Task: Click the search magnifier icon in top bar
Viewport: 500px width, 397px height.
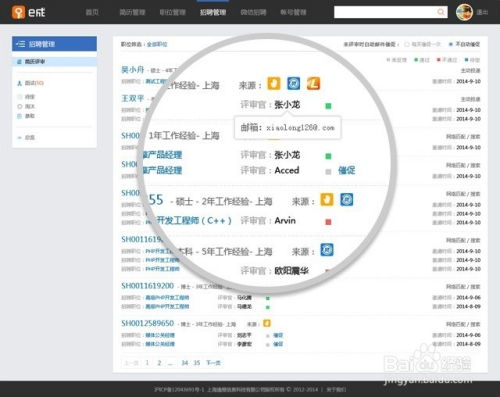Action: pos(441,12)
